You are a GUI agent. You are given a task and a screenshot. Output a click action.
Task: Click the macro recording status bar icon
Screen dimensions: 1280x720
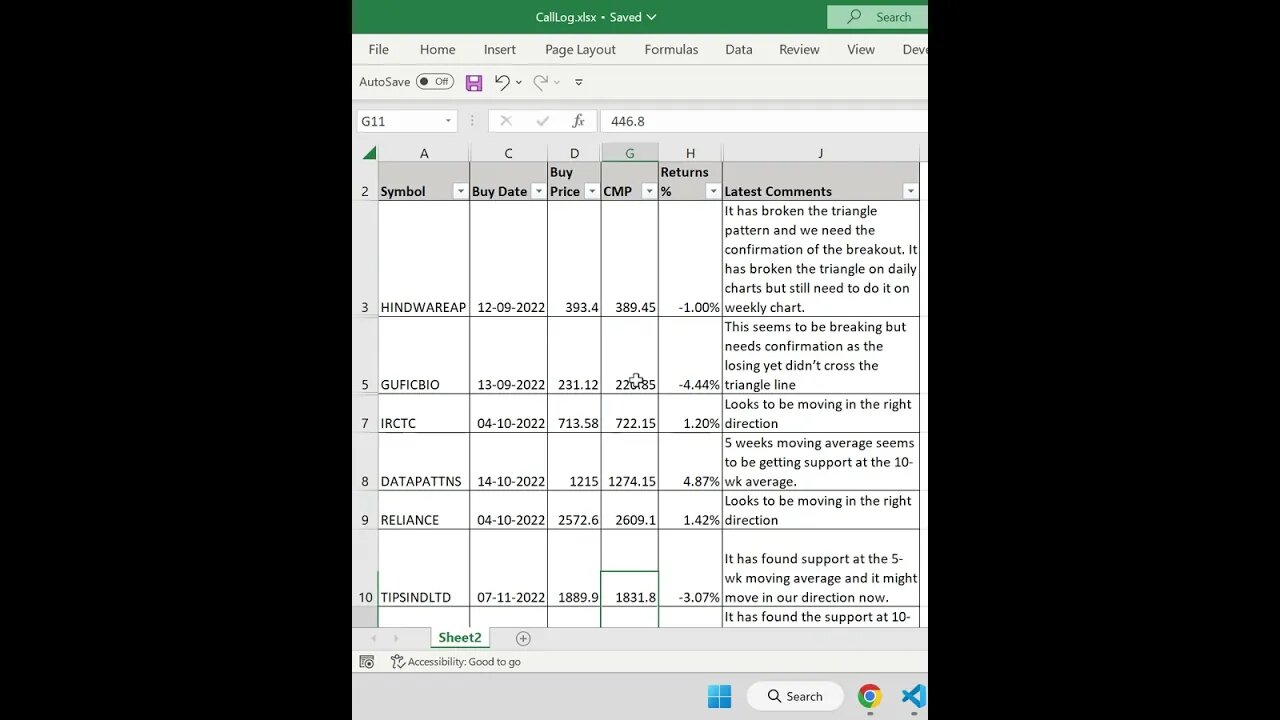pyautogui.click(x=367, y=662)
